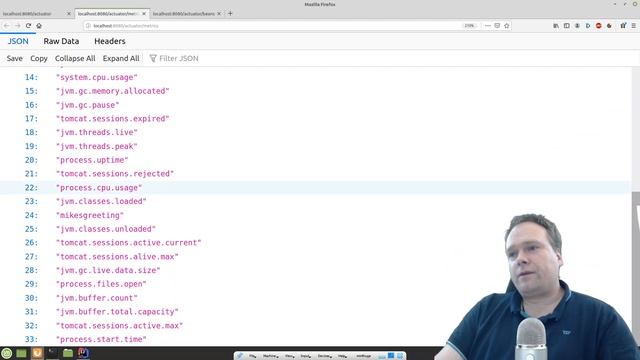Click the "process.uptime" value

[x=92, y=160]
